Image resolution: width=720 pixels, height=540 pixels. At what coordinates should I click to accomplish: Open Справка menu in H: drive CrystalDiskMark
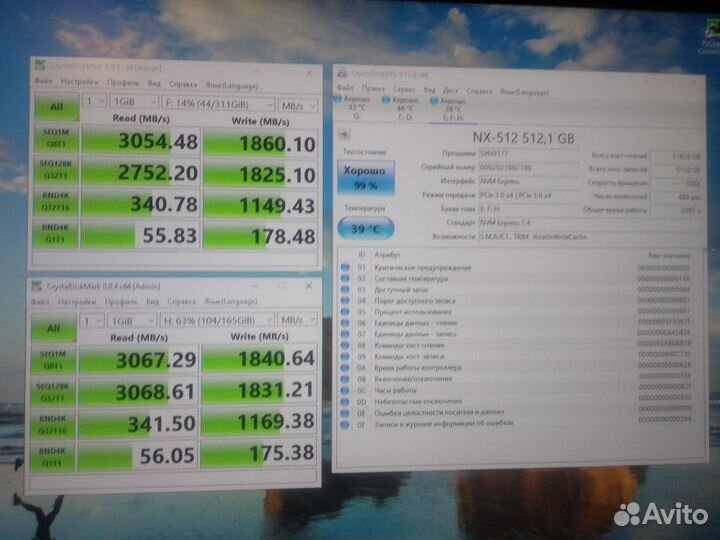tap(181, 302)
